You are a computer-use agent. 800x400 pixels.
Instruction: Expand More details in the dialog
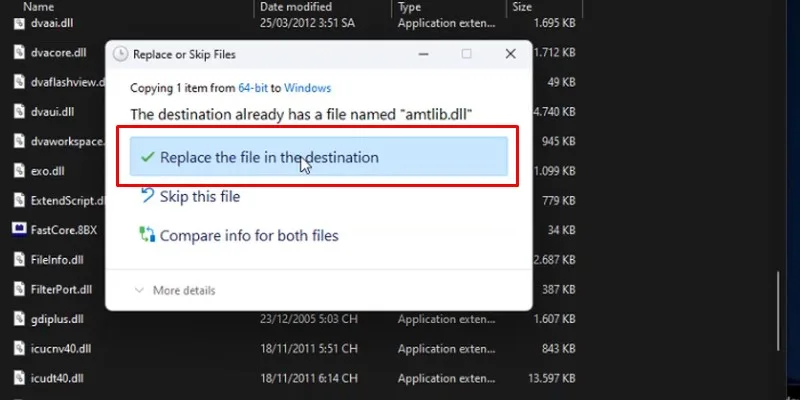point(175,290)
